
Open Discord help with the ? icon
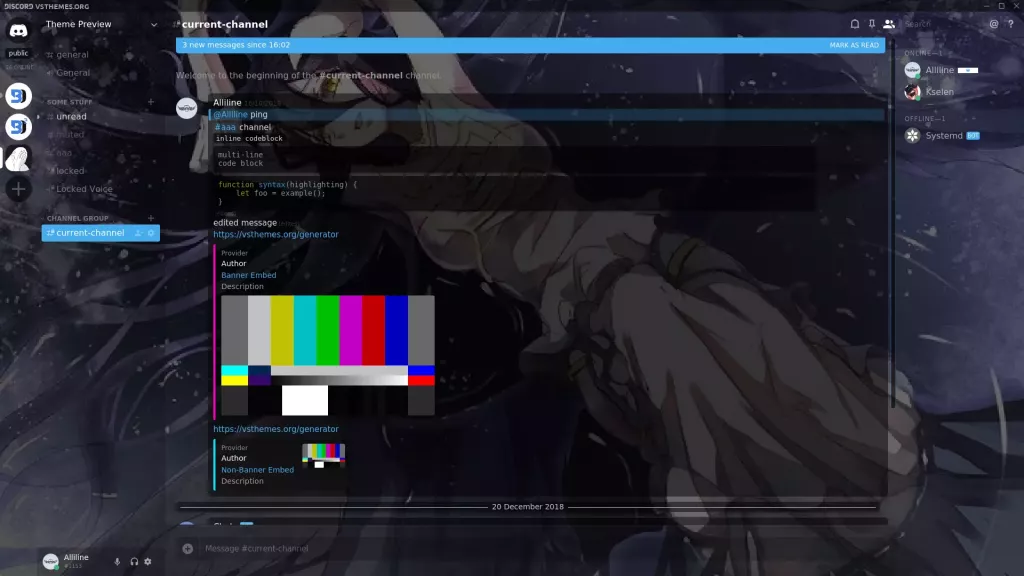(x=1011, y=23)
